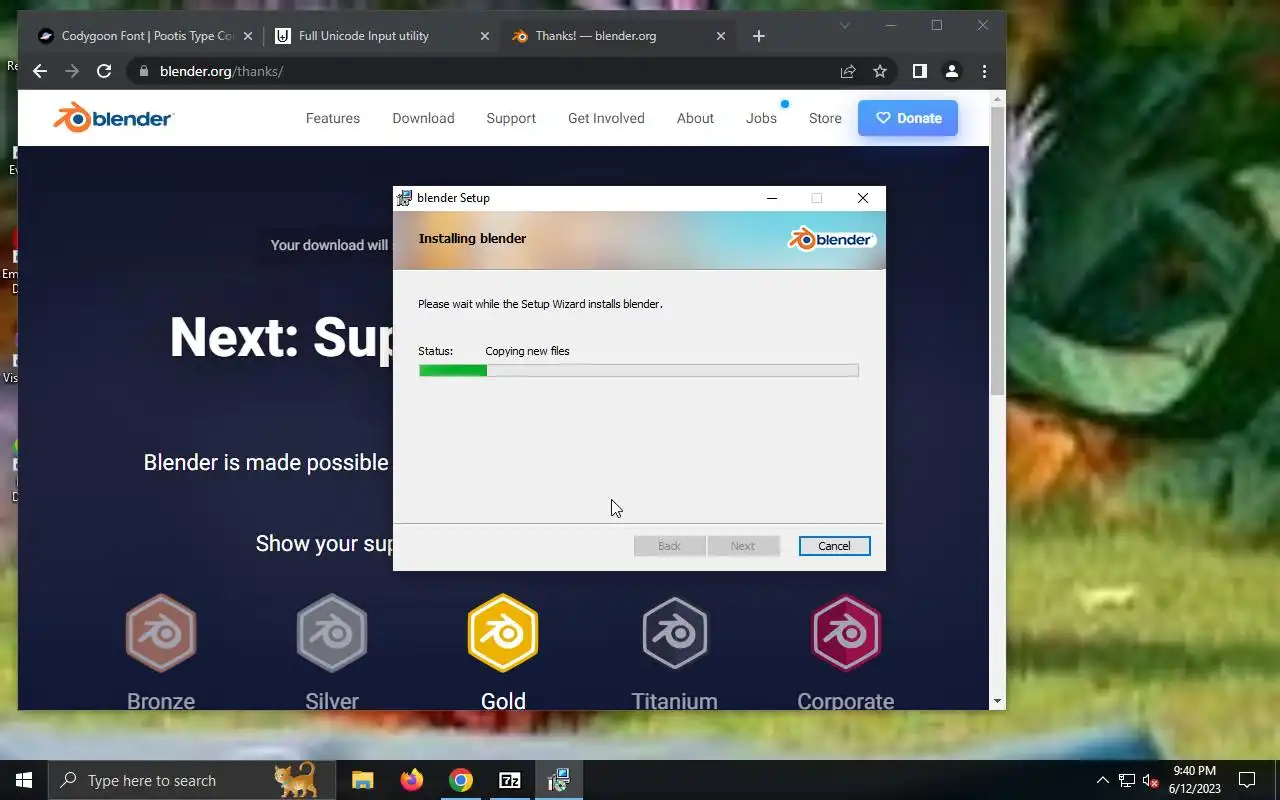Click the muted volume tray icon
Image resolution: width=1280 pixels, height=800 pixels.
pos(1151,780)
